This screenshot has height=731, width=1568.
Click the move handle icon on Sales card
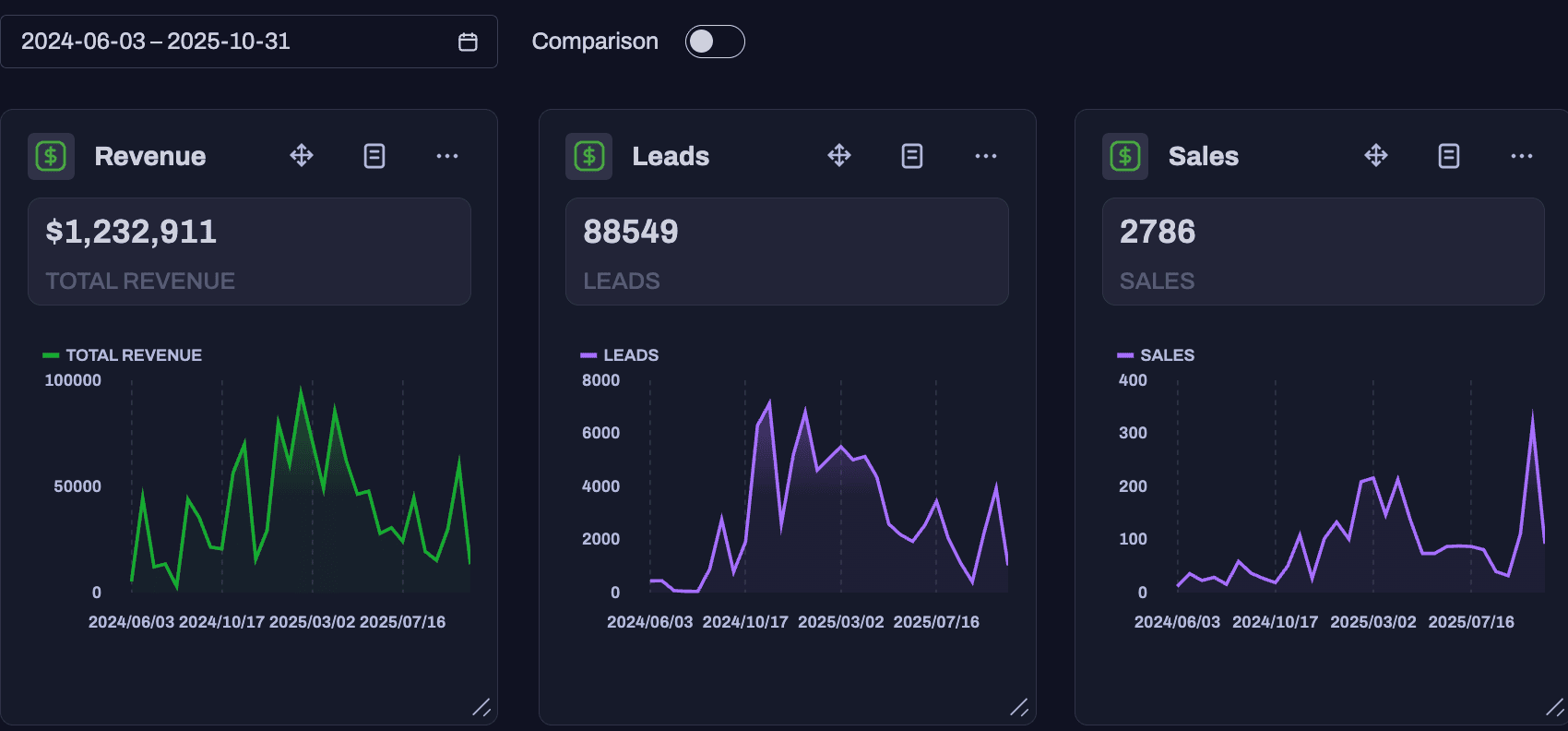point(1376,156)
